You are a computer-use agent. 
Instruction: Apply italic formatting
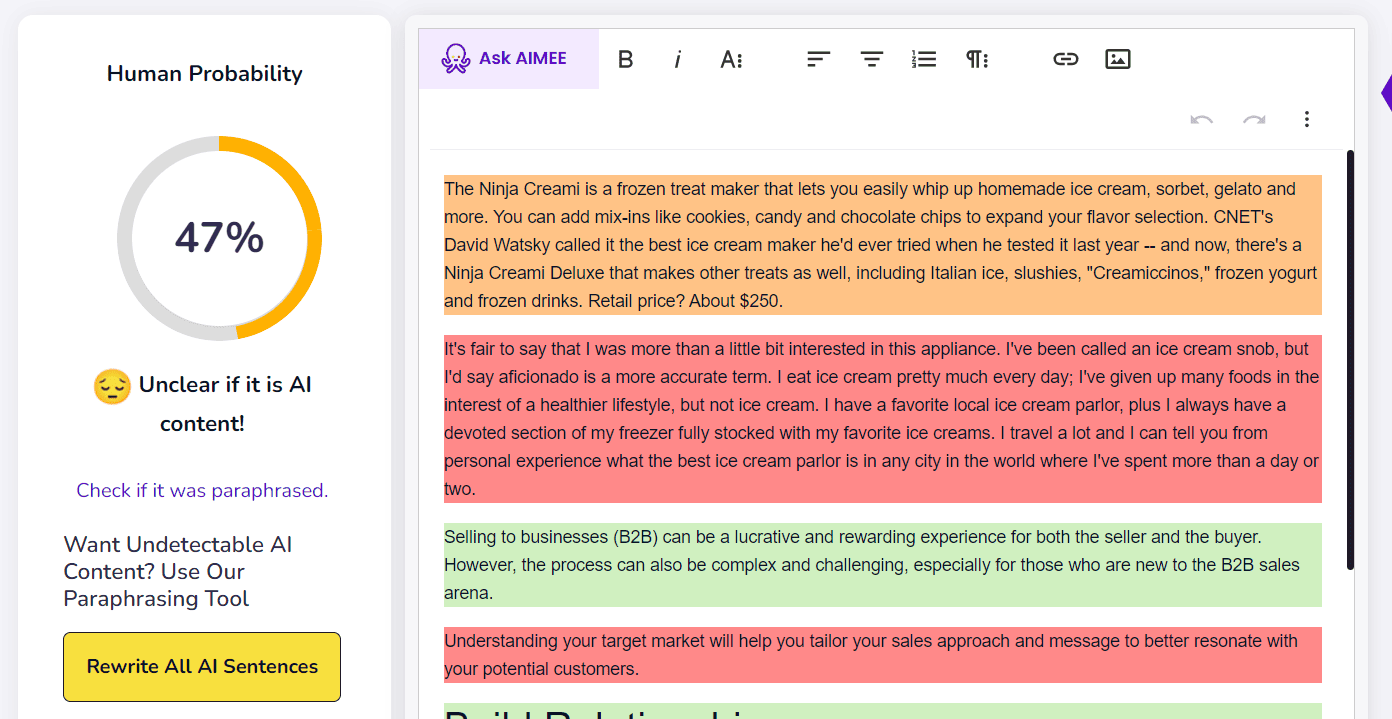(x=677, y=59)
